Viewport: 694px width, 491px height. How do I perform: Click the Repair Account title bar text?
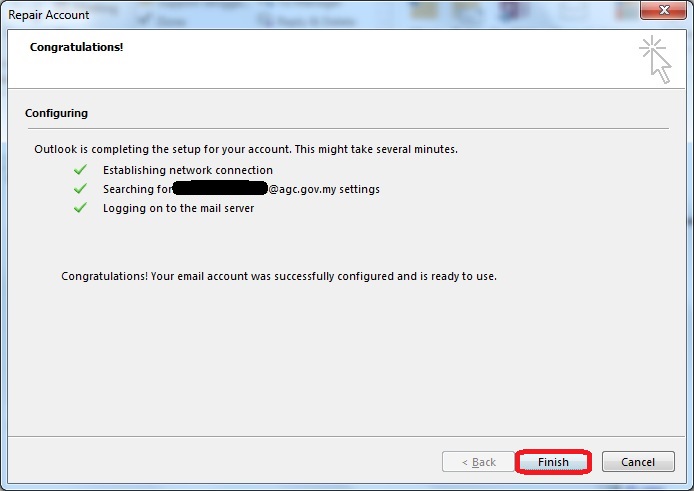[x=47, y=15]
